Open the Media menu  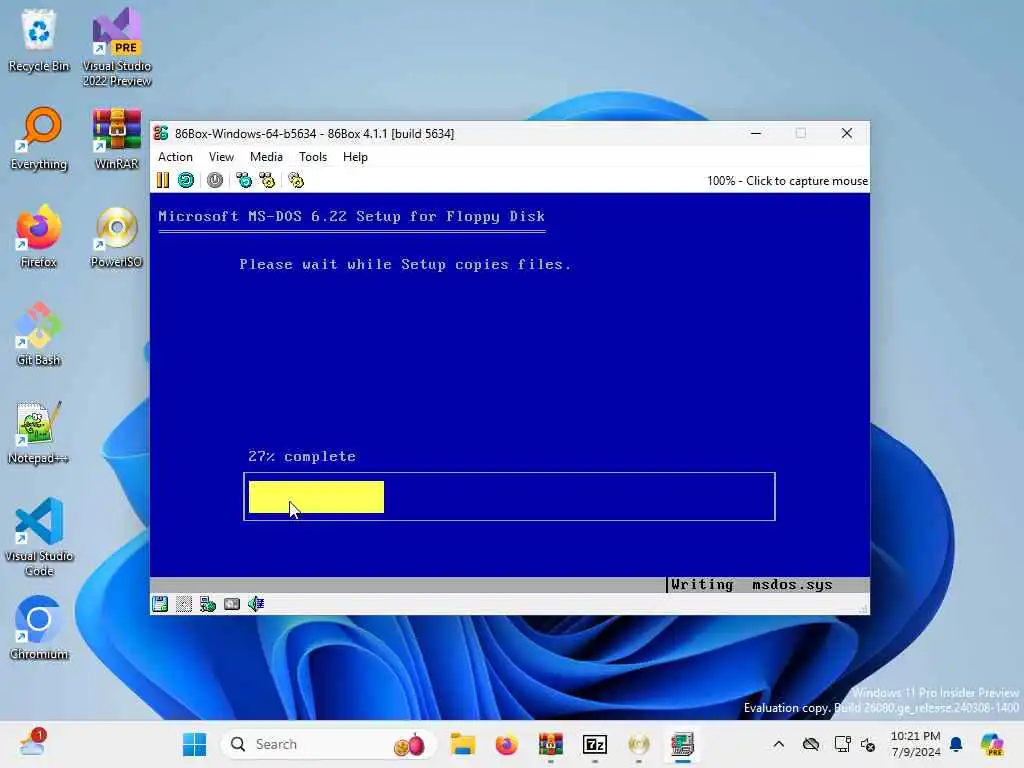pyautogui.click(x=266, y=157)
